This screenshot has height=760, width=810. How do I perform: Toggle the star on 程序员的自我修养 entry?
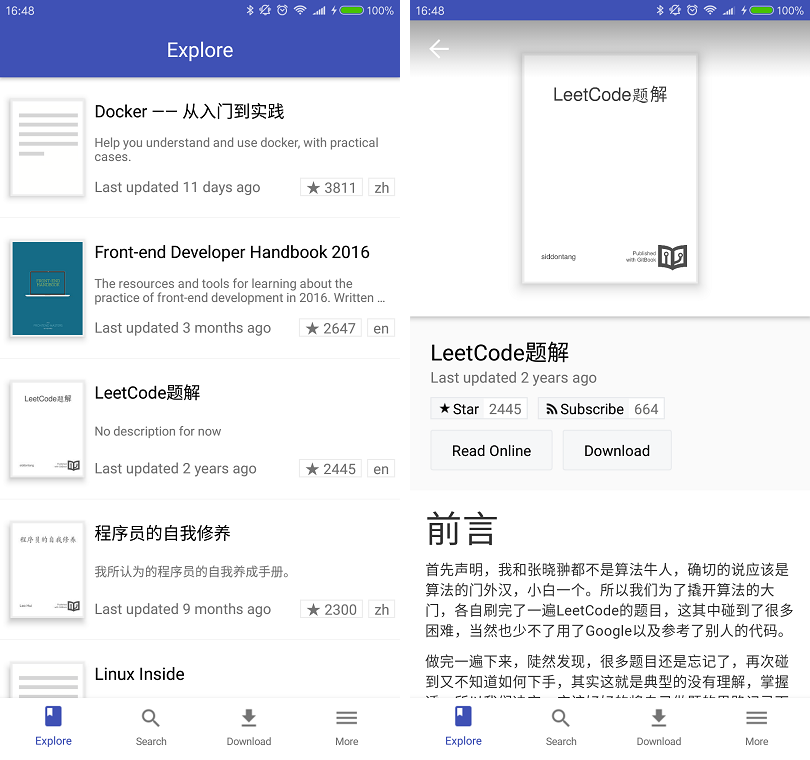[x=313, y=609]
